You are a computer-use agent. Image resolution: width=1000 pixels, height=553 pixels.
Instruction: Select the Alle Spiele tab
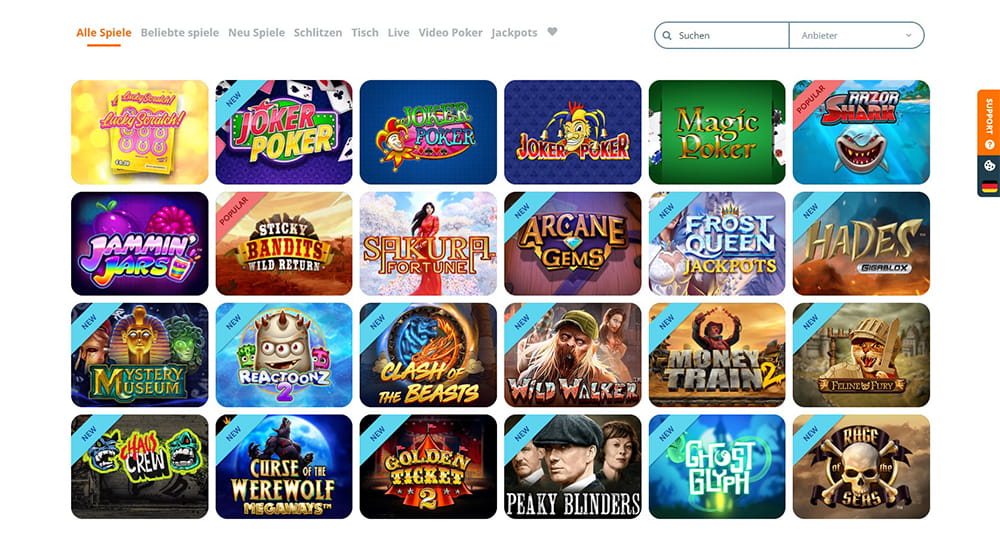(x=103, y=33)
